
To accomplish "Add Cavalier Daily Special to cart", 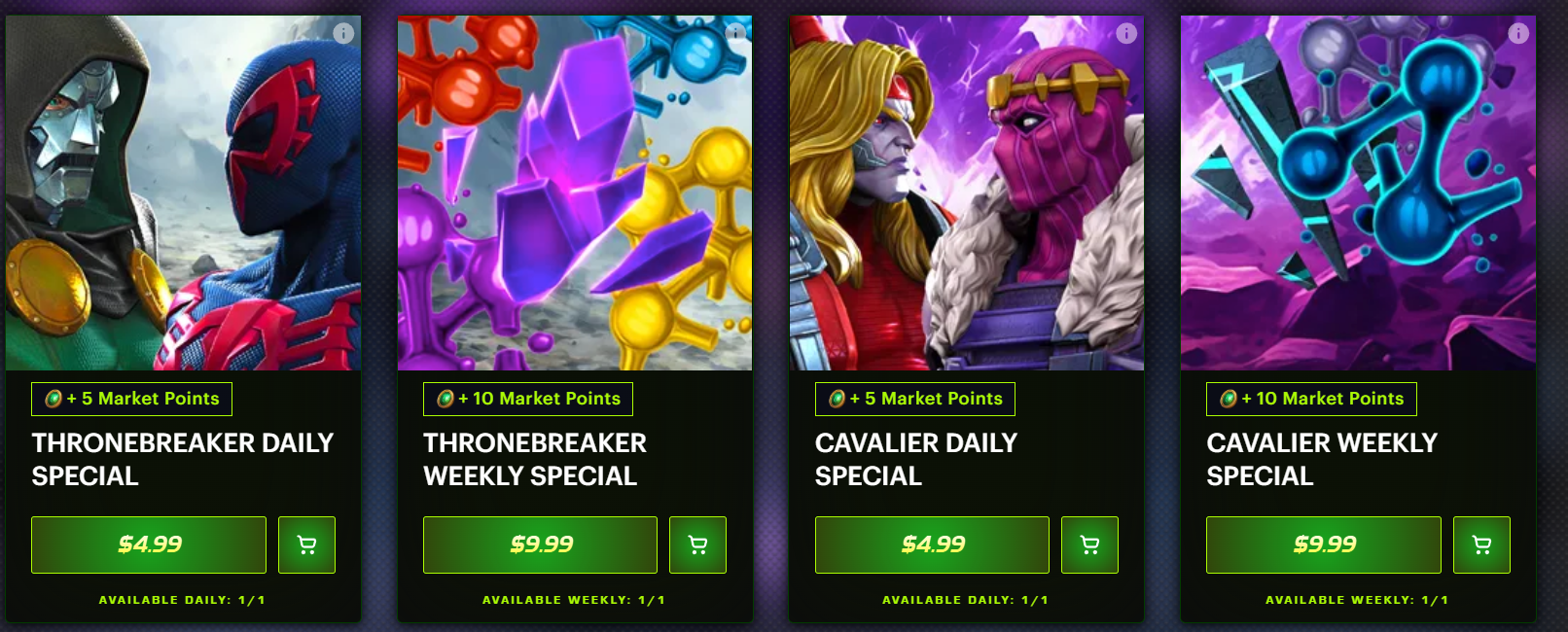I will coord(1089,544).
